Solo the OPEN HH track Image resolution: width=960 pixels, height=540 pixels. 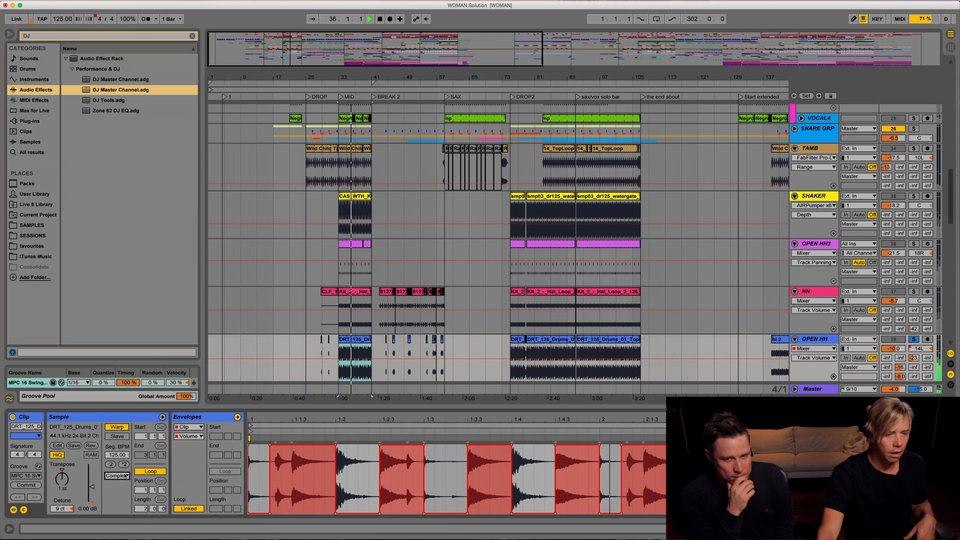(913, 339)
